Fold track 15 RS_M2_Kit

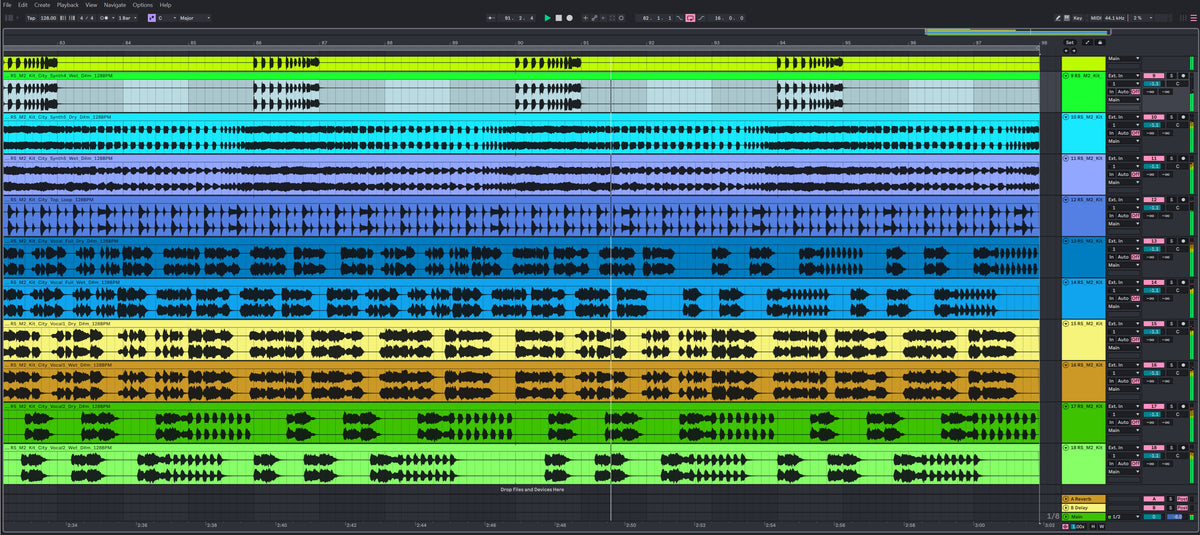click(1066, 324)
